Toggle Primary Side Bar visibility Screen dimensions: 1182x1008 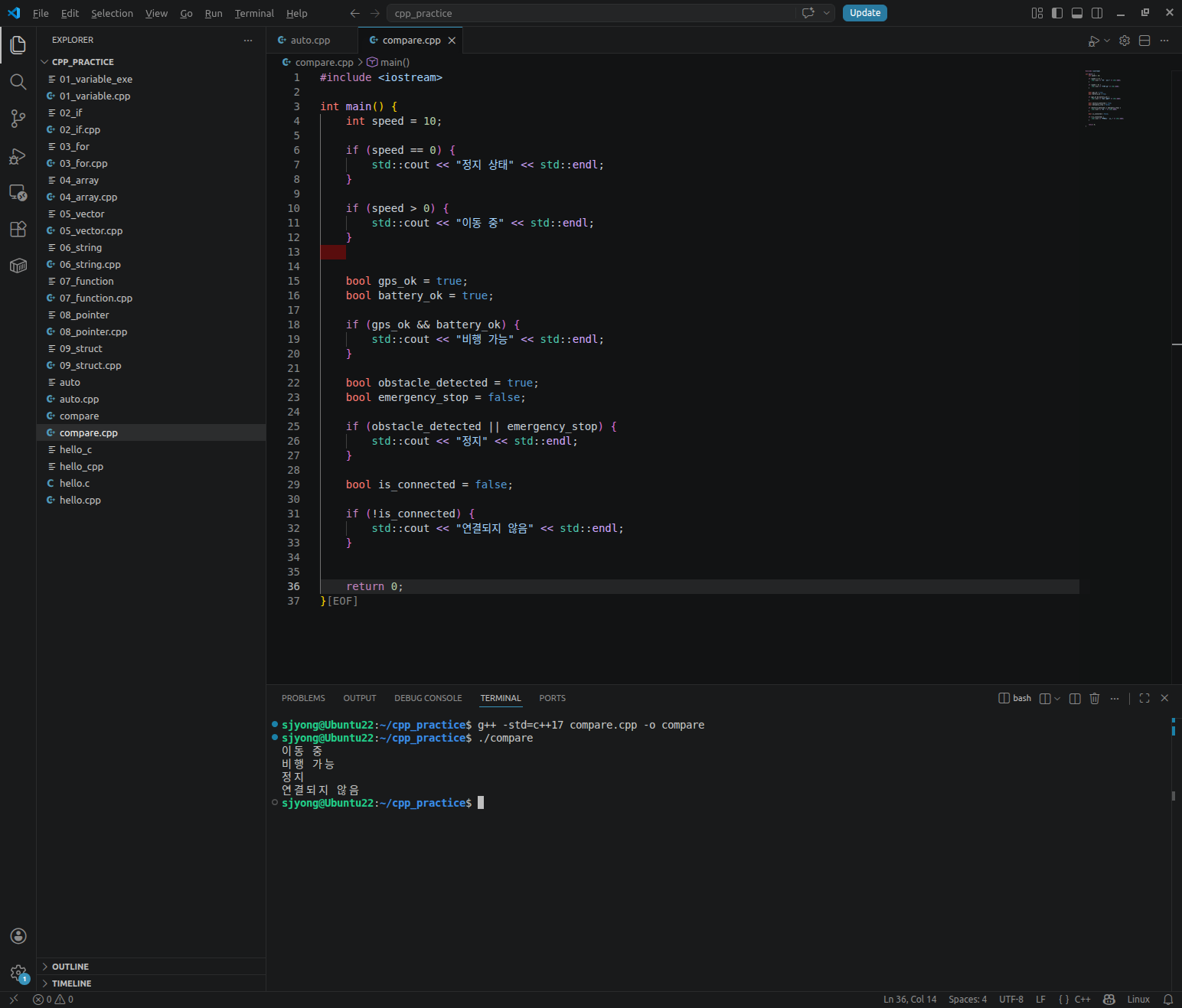(1057, 13)
